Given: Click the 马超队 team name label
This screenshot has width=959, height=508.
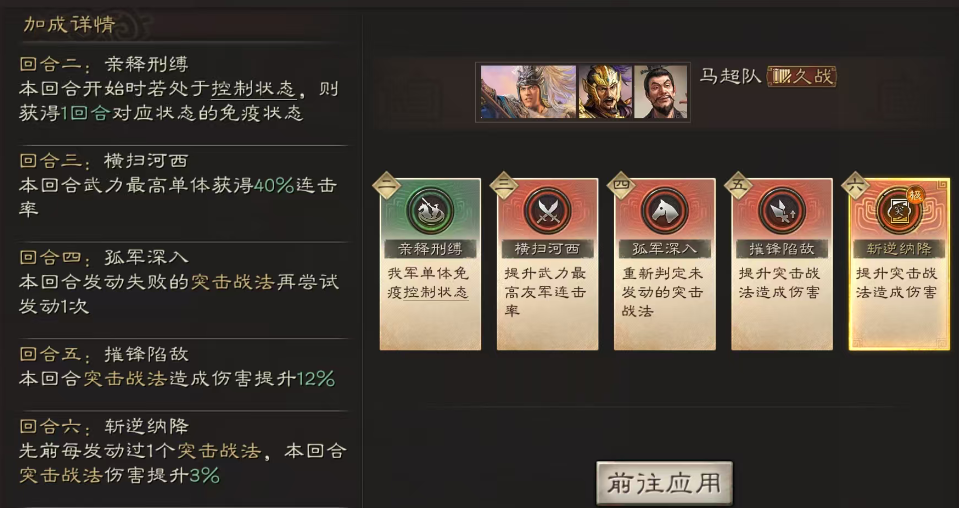Looking at the screenshot, I should click(730, 76).
